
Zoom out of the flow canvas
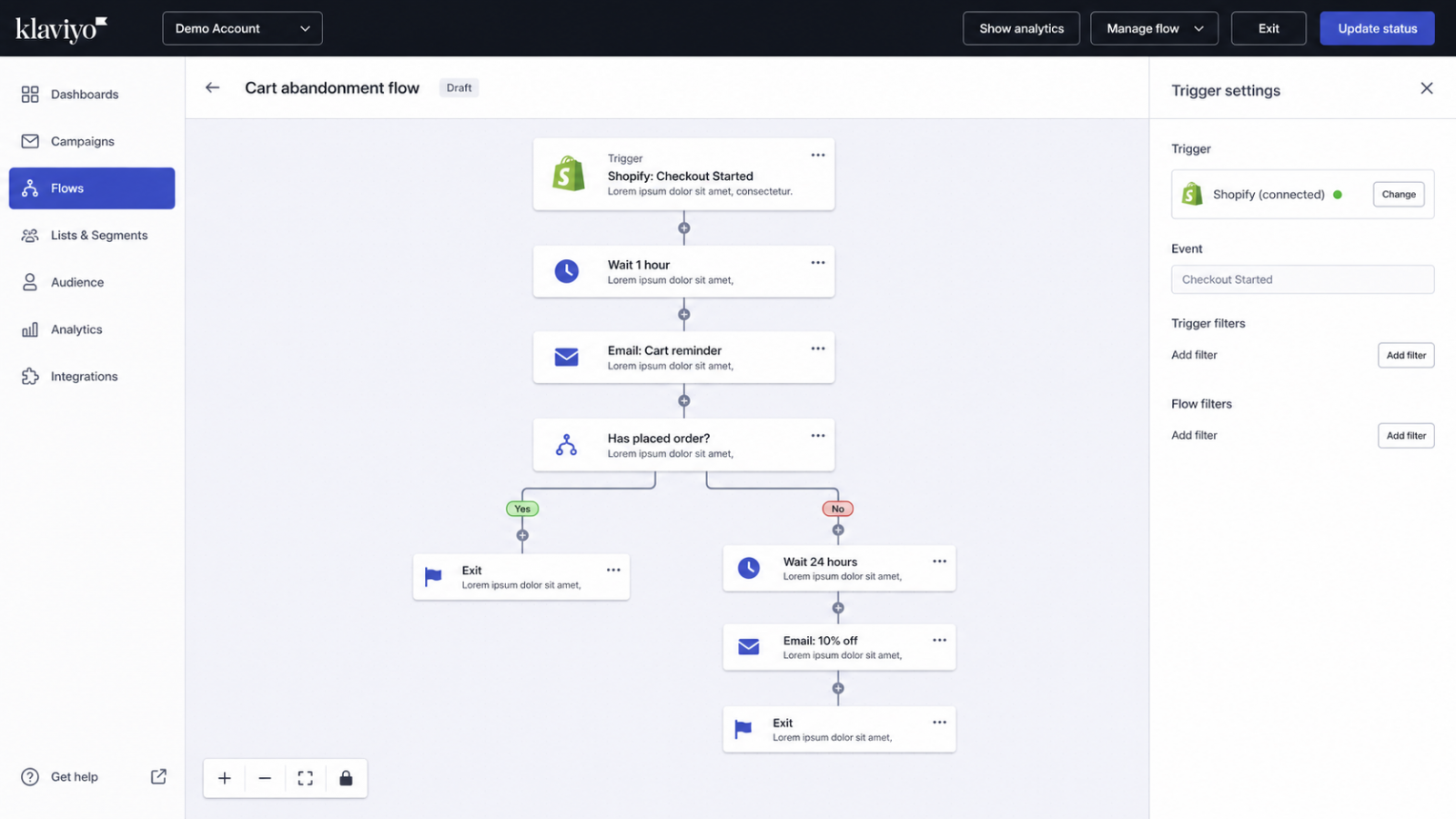[265, 778]
